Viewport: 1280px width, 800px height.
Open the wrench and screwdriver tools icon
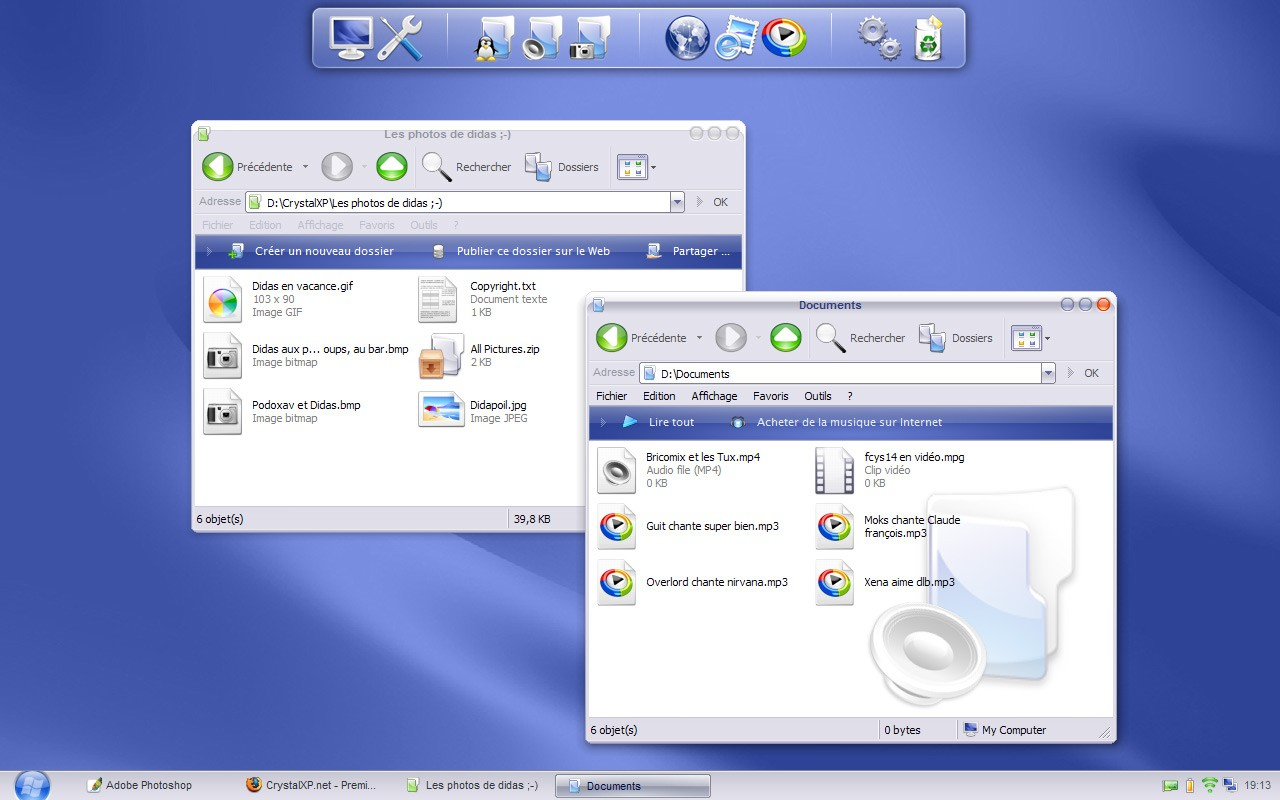[401, 38]
